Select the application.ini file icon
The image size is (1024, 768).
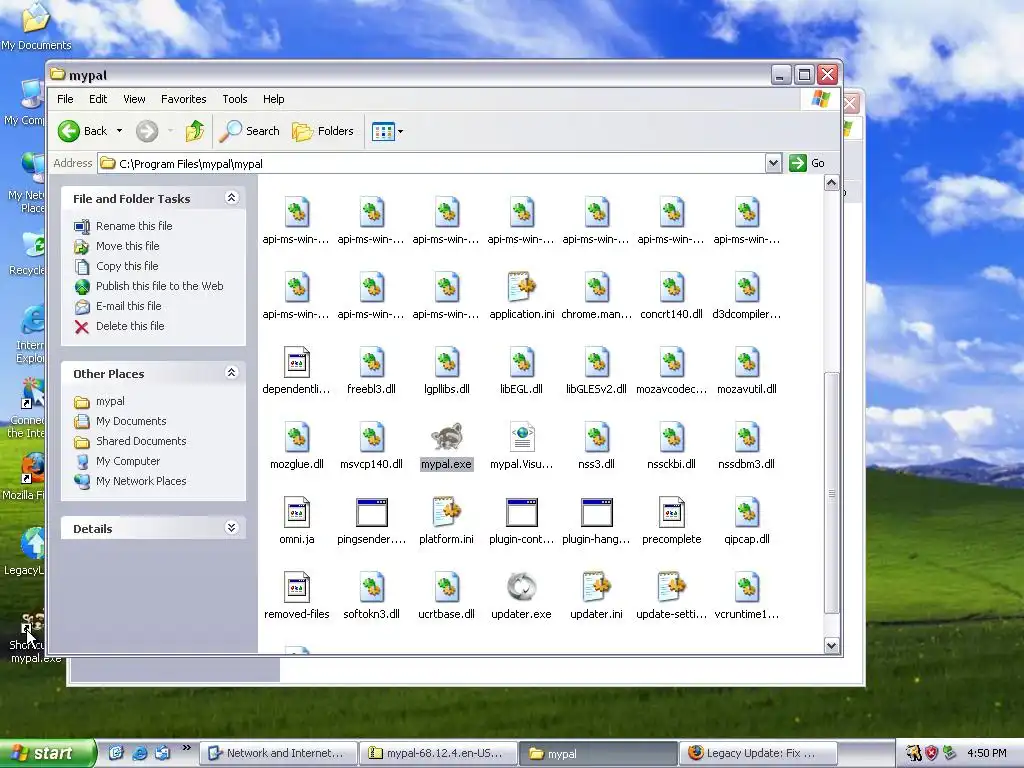coord(522,287)
